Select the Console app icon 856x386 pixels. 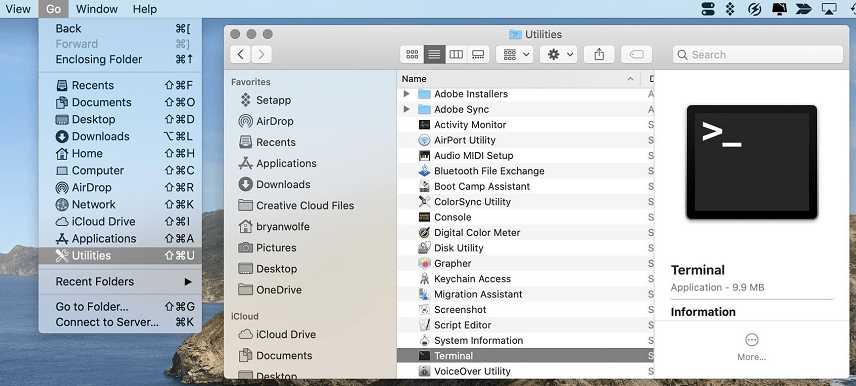click(424, 217)
